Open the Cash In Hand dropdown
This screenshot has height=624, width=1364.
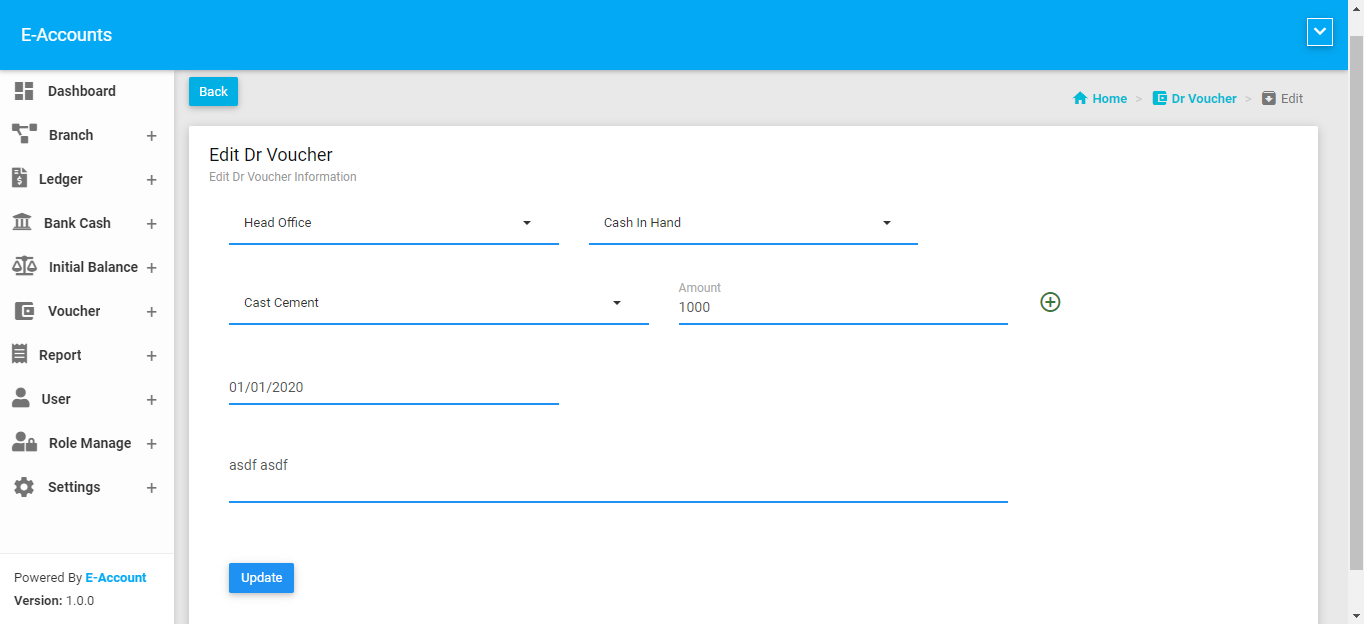tap(752, 223)
